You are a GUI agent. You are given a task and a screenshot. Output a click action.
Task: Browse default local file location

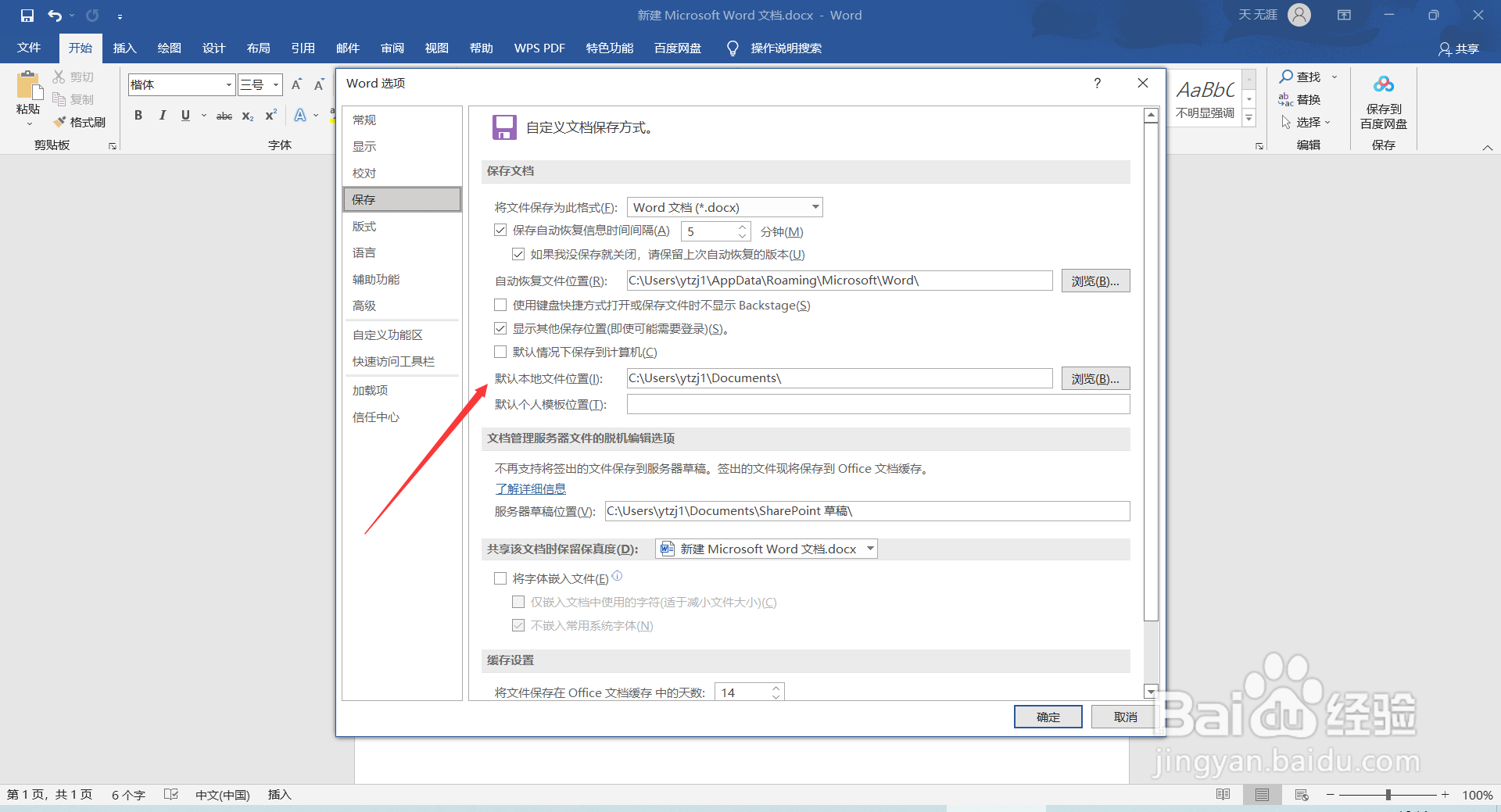pyautogui.click(x=1095, y=378)
